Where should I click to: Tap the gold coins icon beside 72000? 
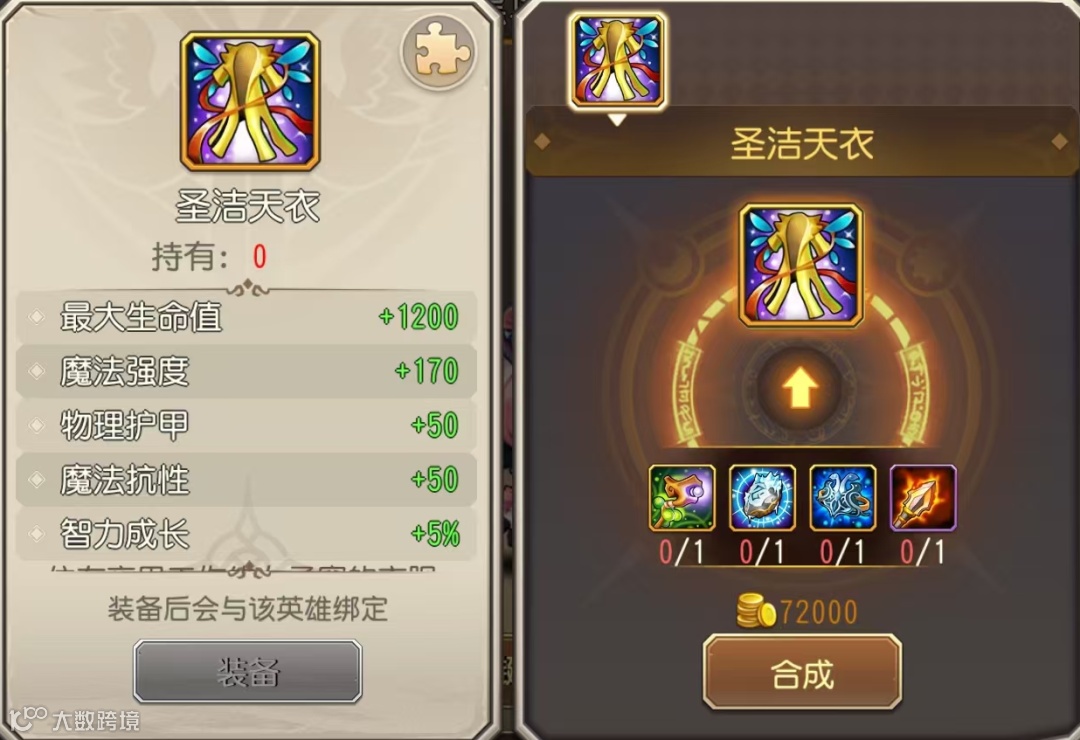tap(756, 610)
